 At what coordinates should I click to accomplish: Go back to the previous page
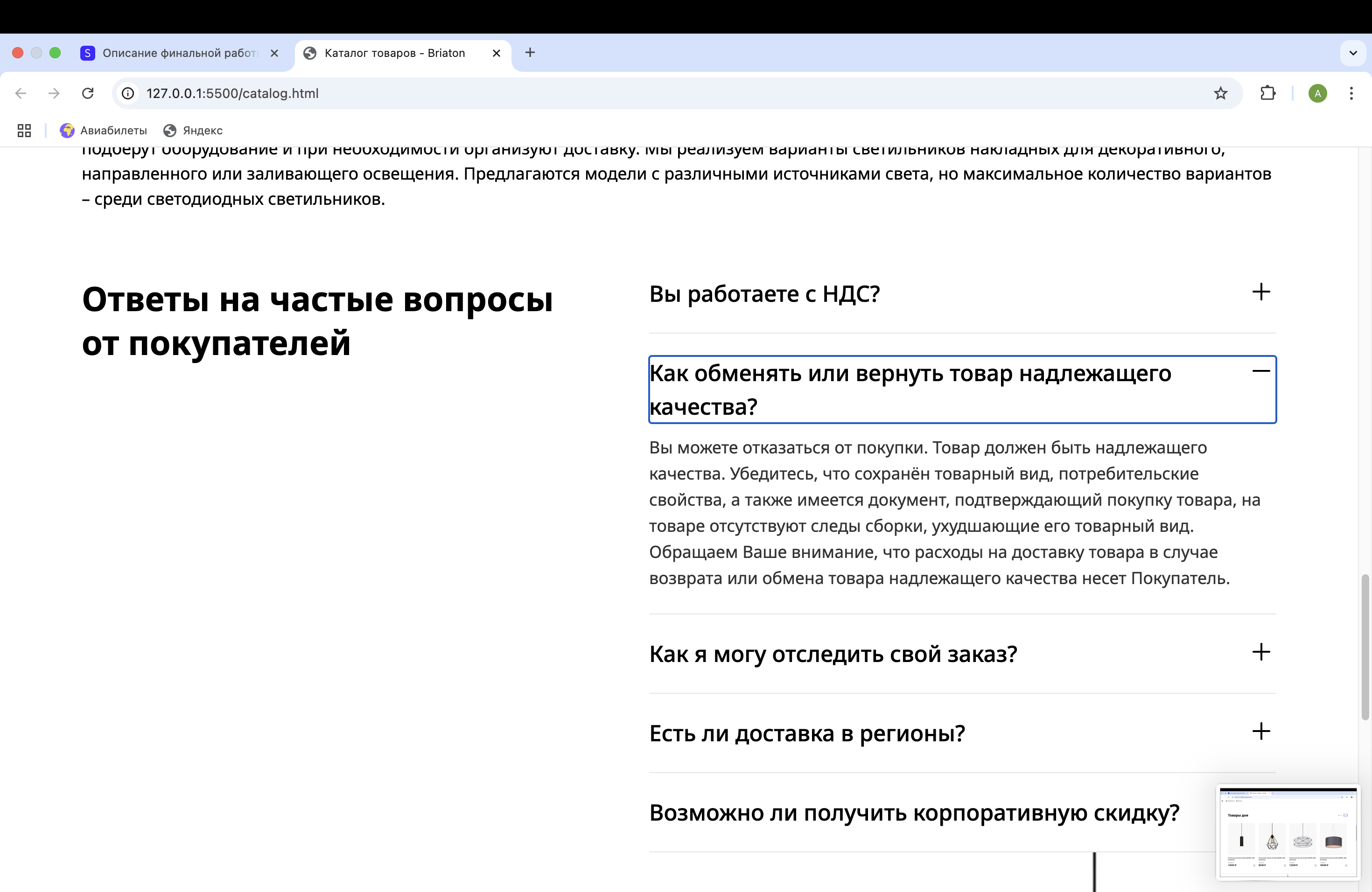coord(21,93)
